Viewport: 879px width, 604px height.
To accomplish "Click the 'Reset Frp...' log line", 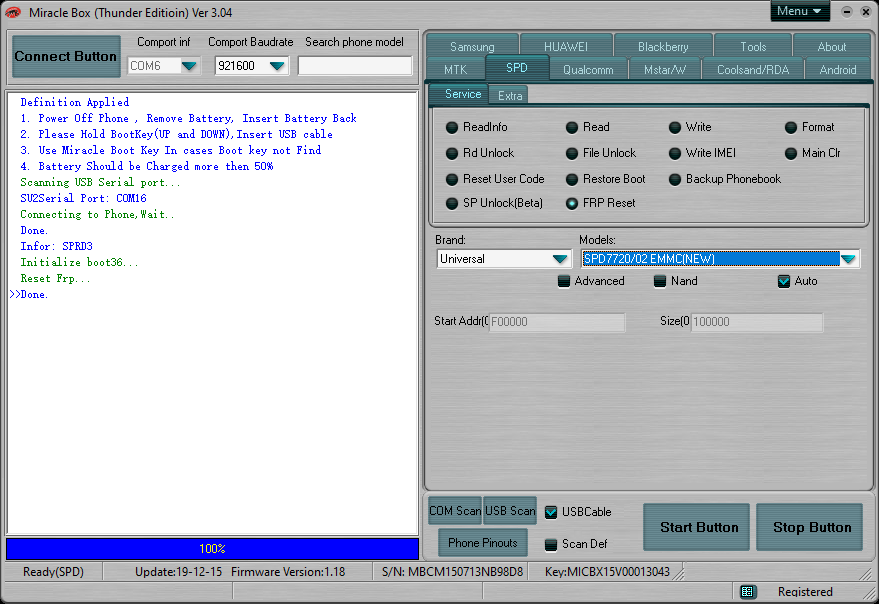I will click(x=55, y=279).
